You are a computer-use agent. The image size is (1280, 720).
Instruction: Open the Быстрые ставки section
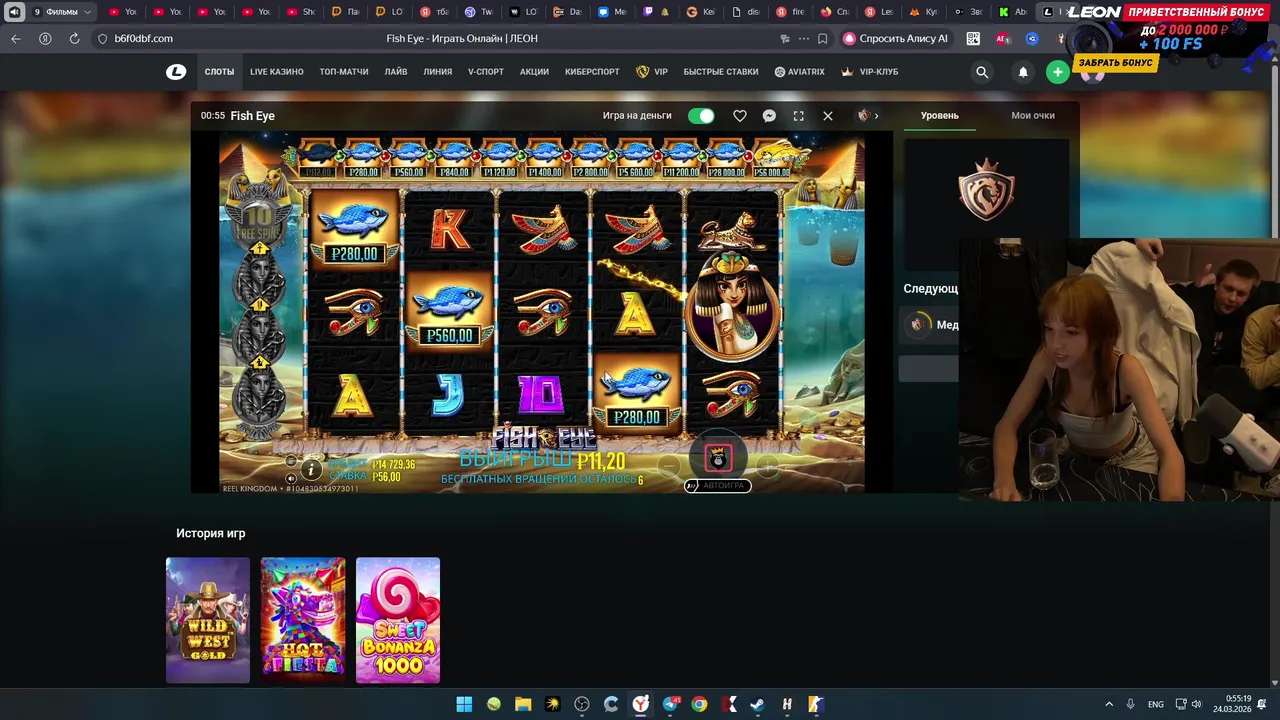pos(721,72)
